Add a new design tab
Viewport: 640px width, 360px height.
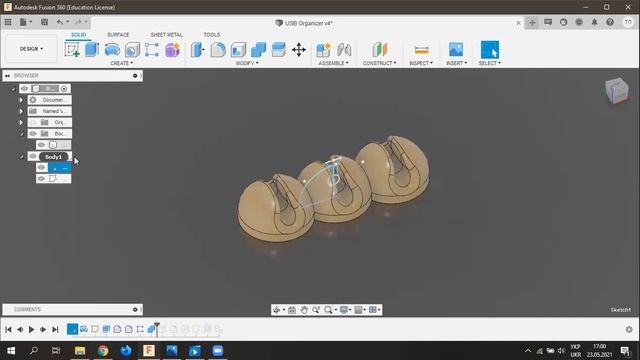[x=532, y=22]
